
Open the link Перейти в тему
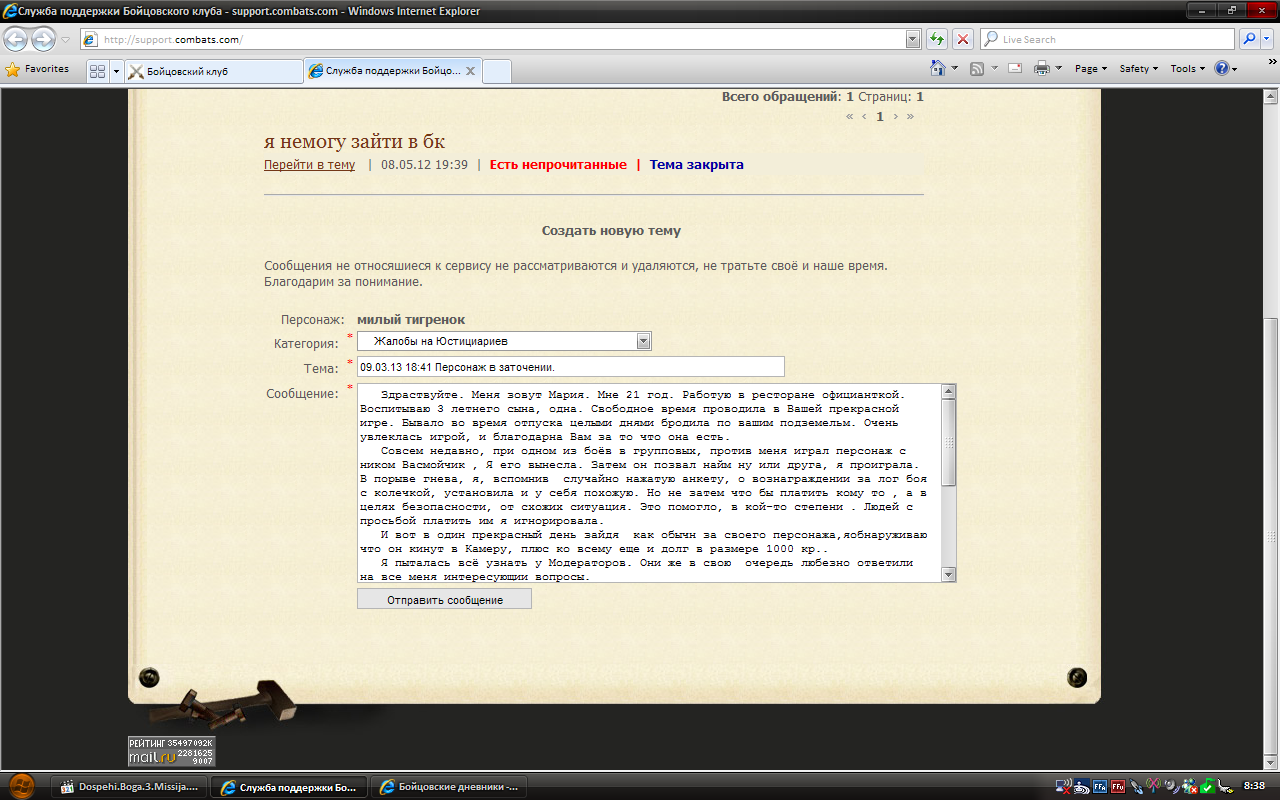coord(309,165)
